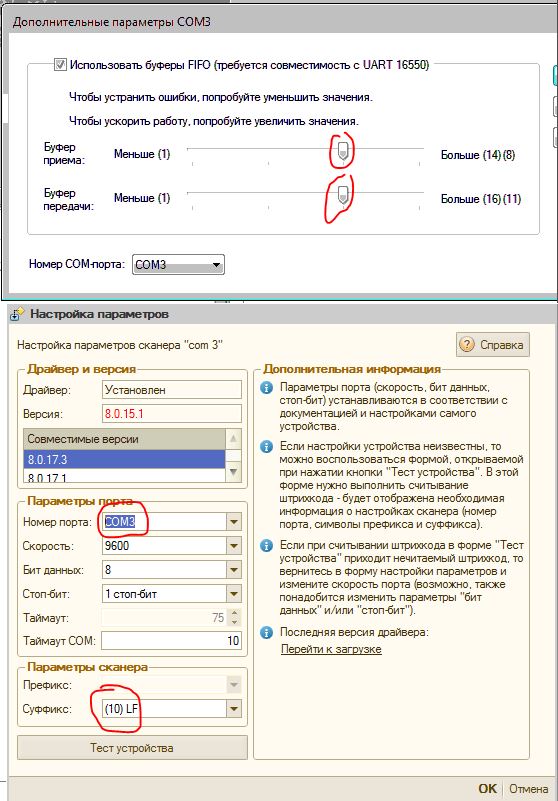
Task: Click the versions list scroll down arrow
Action: point(234,472)
